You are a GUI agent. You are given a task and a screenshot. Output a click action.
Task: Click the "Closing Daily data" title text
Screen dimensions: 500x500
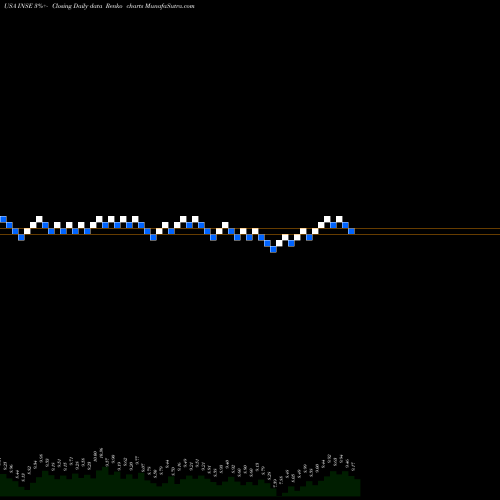pos(77,6)
